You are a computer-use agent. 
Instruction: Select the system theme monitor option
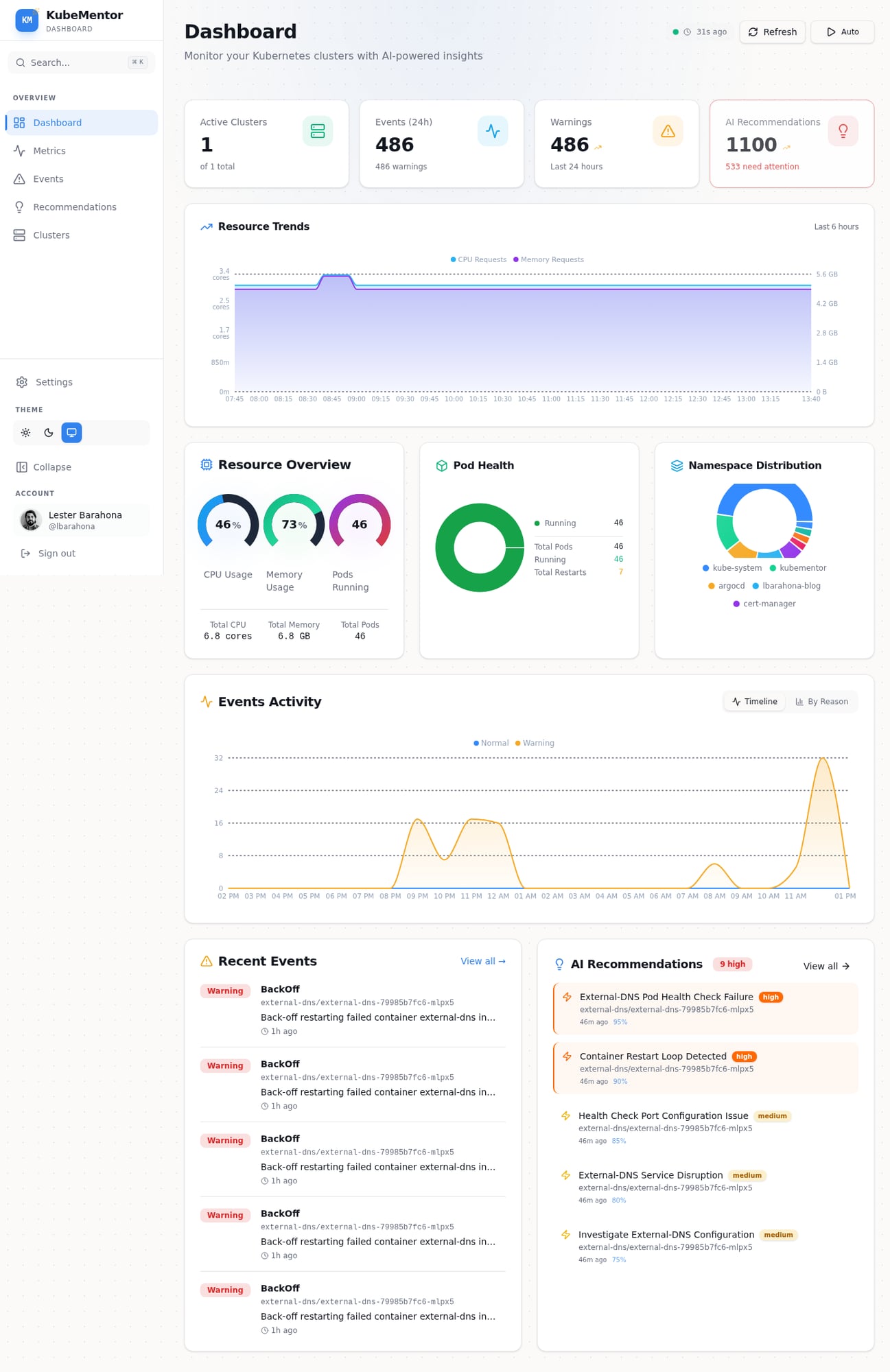tap(71, 433)
